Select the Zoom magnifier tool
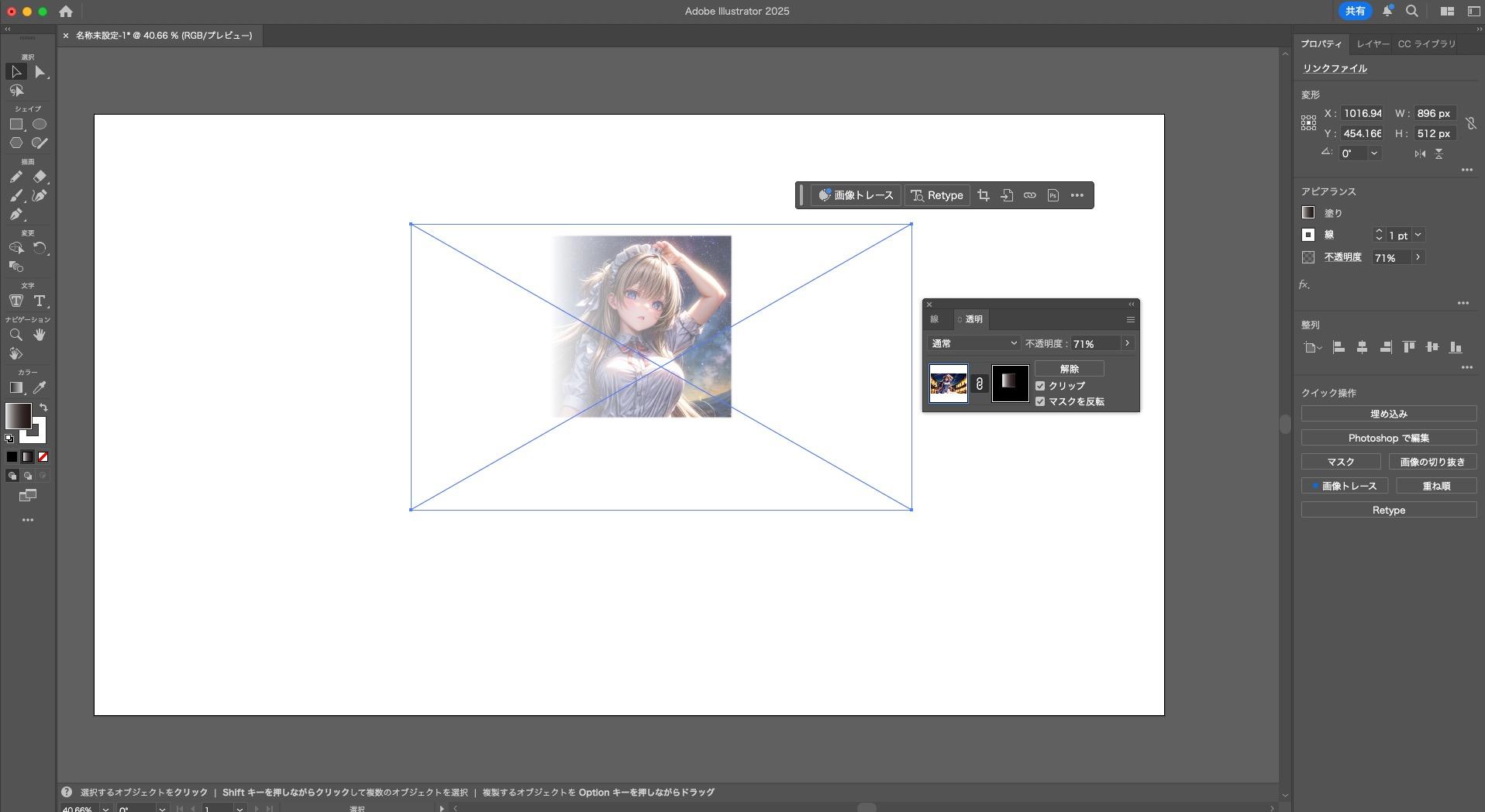Viewport: 1485px width, 812px height. pos(16,335)
